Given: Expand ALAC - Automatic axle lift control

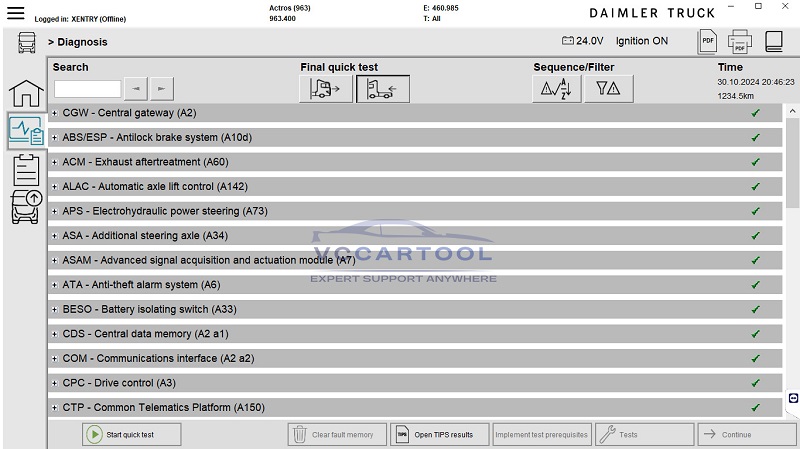Looking at the screenshot, I should point(55,187).
